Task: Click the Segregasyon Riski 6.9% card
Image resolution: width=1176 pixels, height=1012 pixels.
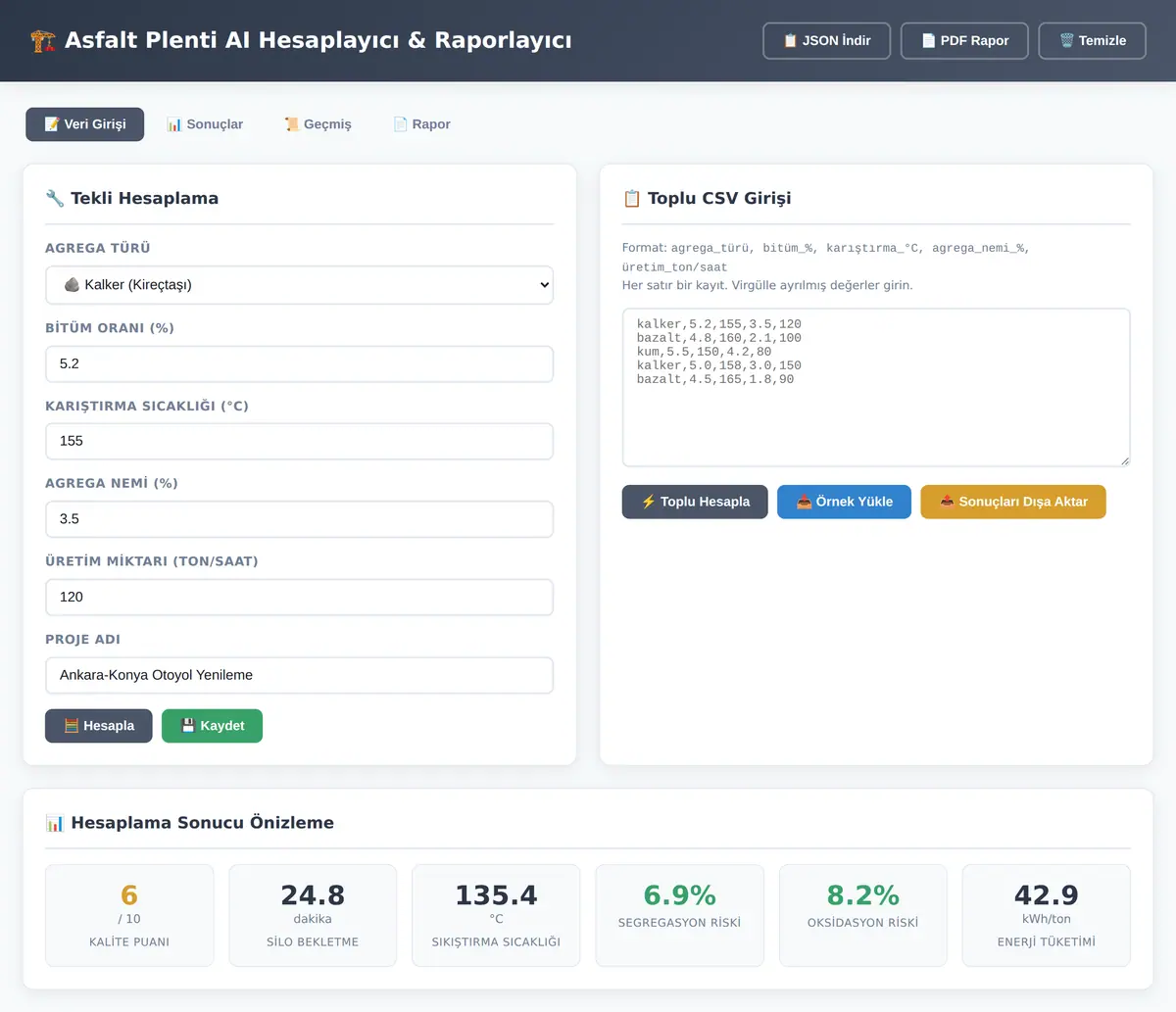Action: point(679,915)
